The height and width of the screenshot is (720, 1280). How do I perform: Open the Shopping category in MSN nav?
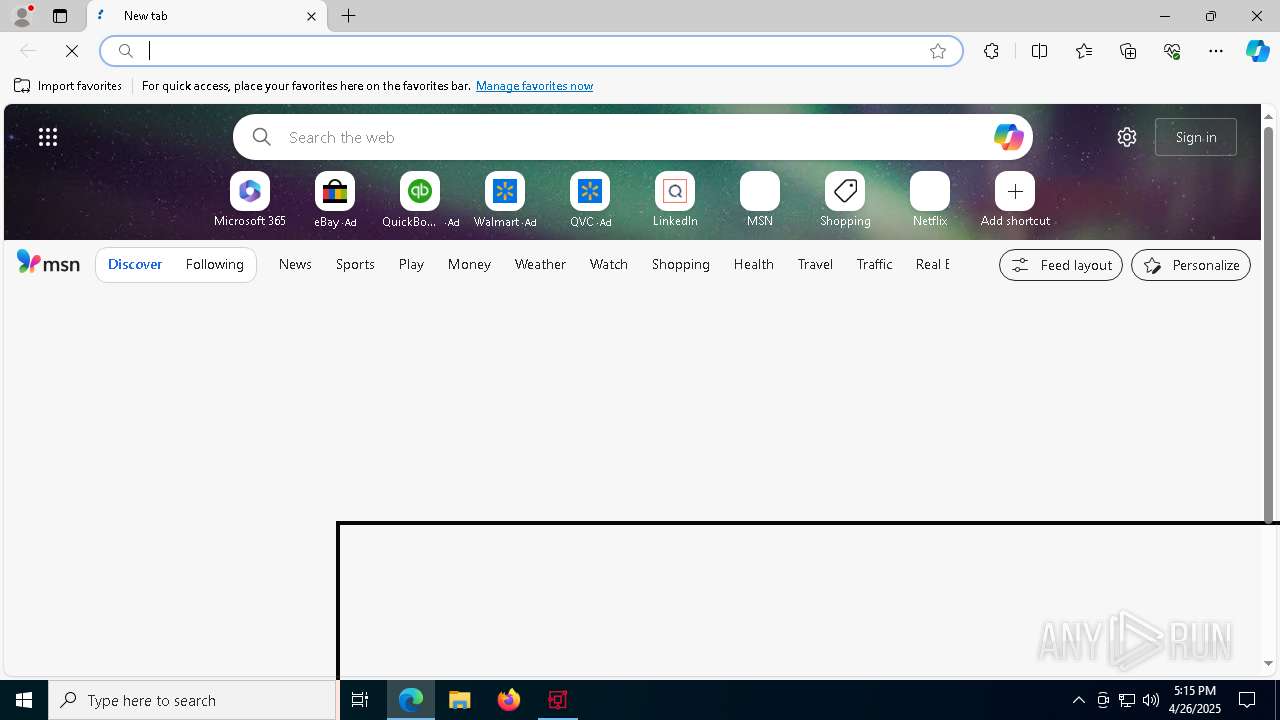[x=681, y=264]
